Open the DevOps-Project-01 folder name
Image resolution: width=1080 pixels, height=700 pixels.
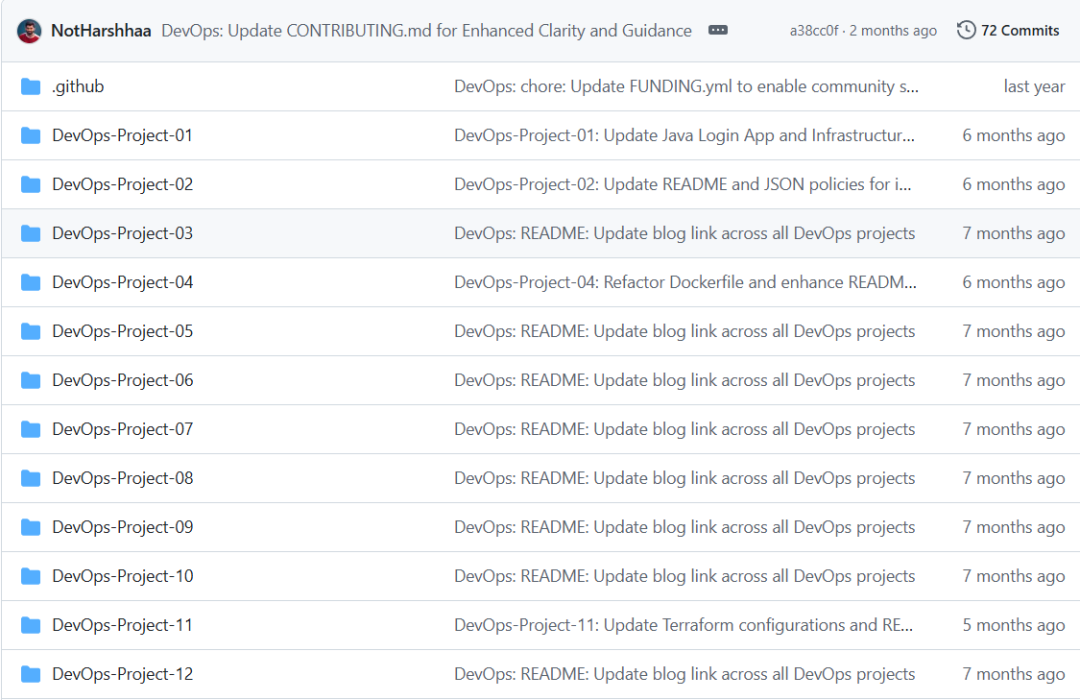pyautogui.click(x=123, y=136)
